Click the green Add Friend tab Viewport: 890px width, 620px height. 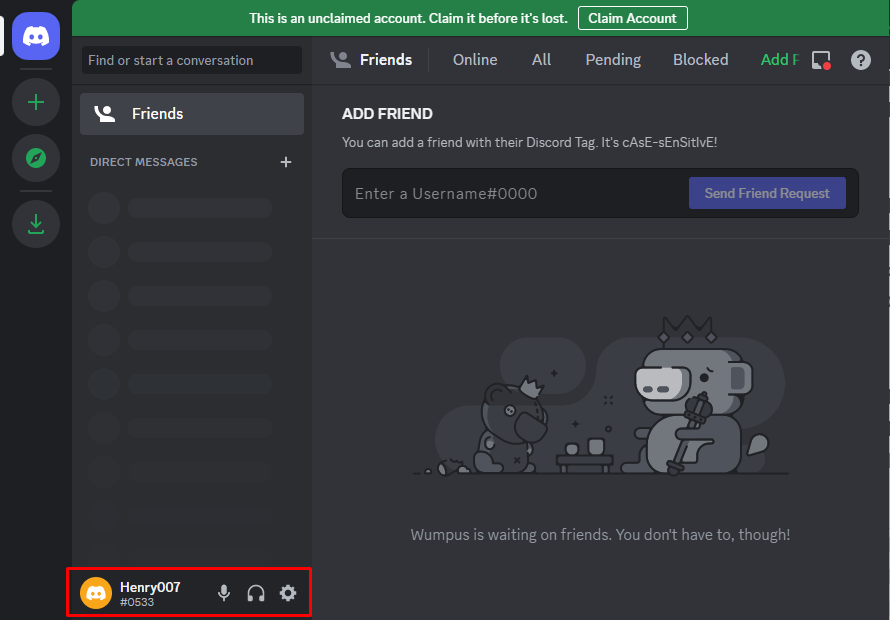[779, 60]
